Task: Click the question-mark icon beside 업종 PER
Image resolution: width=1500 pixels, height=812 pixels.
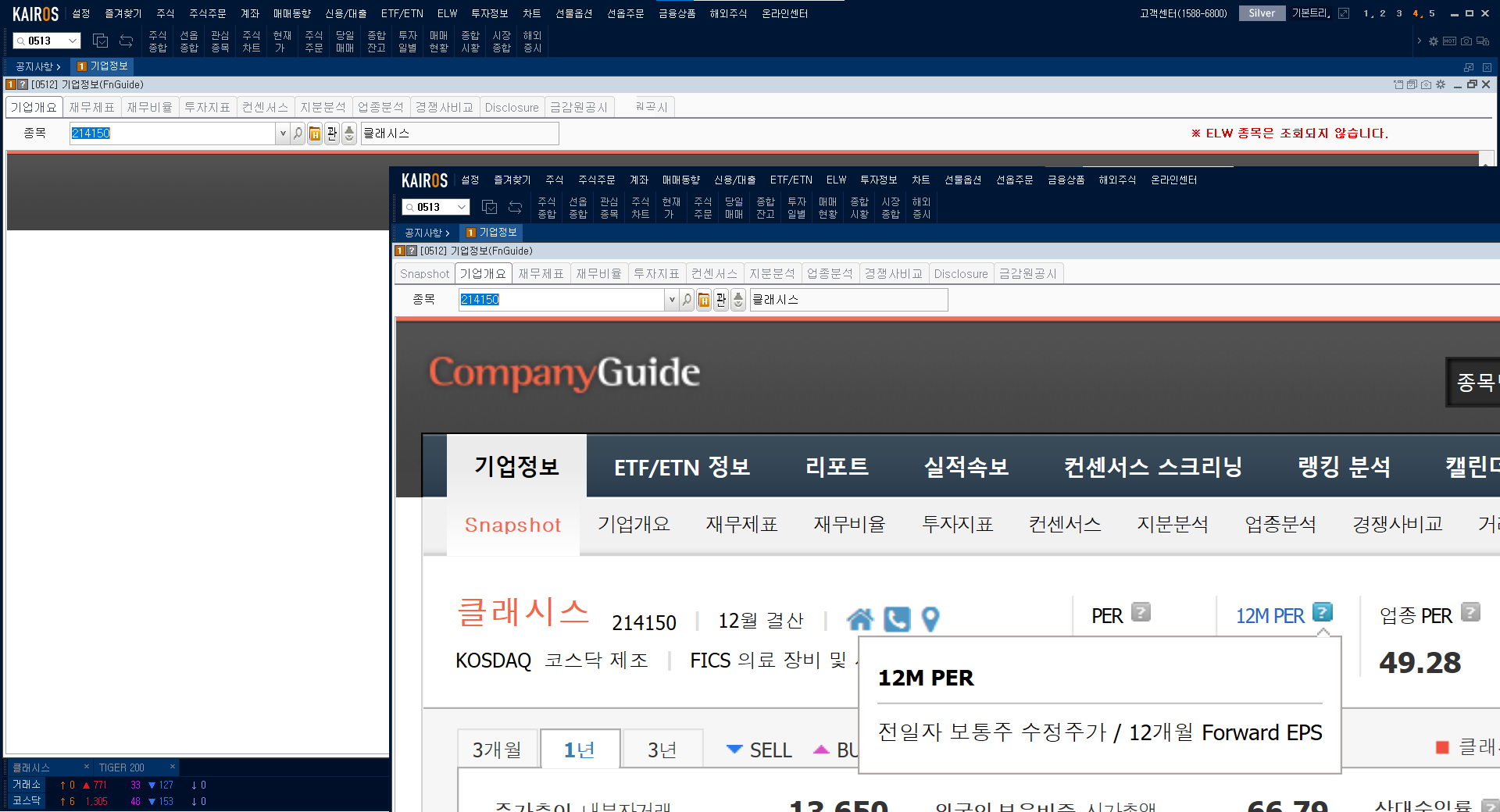Action: click(x=1471, y=612)
